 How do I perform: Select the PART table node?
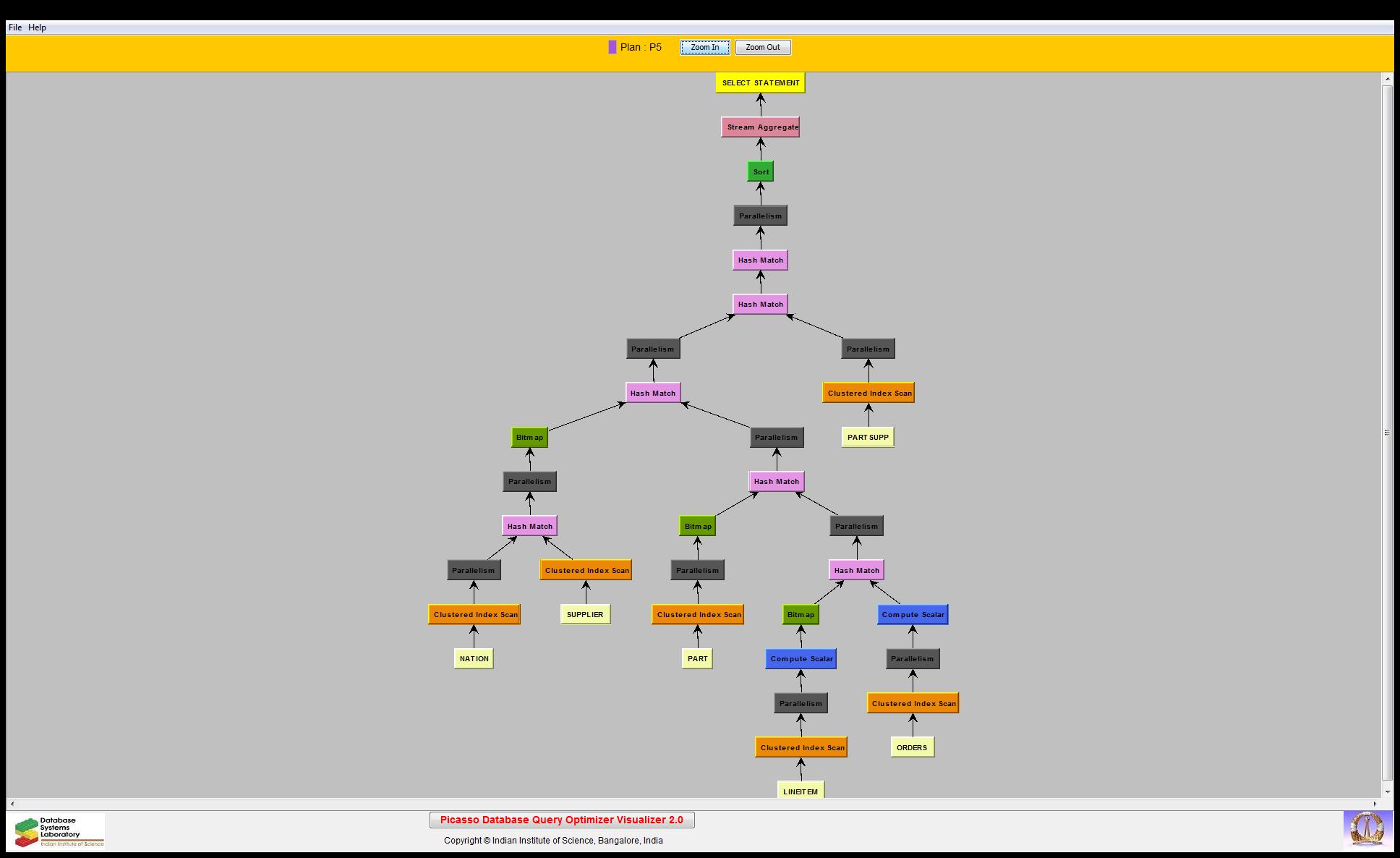click(x=697, y=658)
